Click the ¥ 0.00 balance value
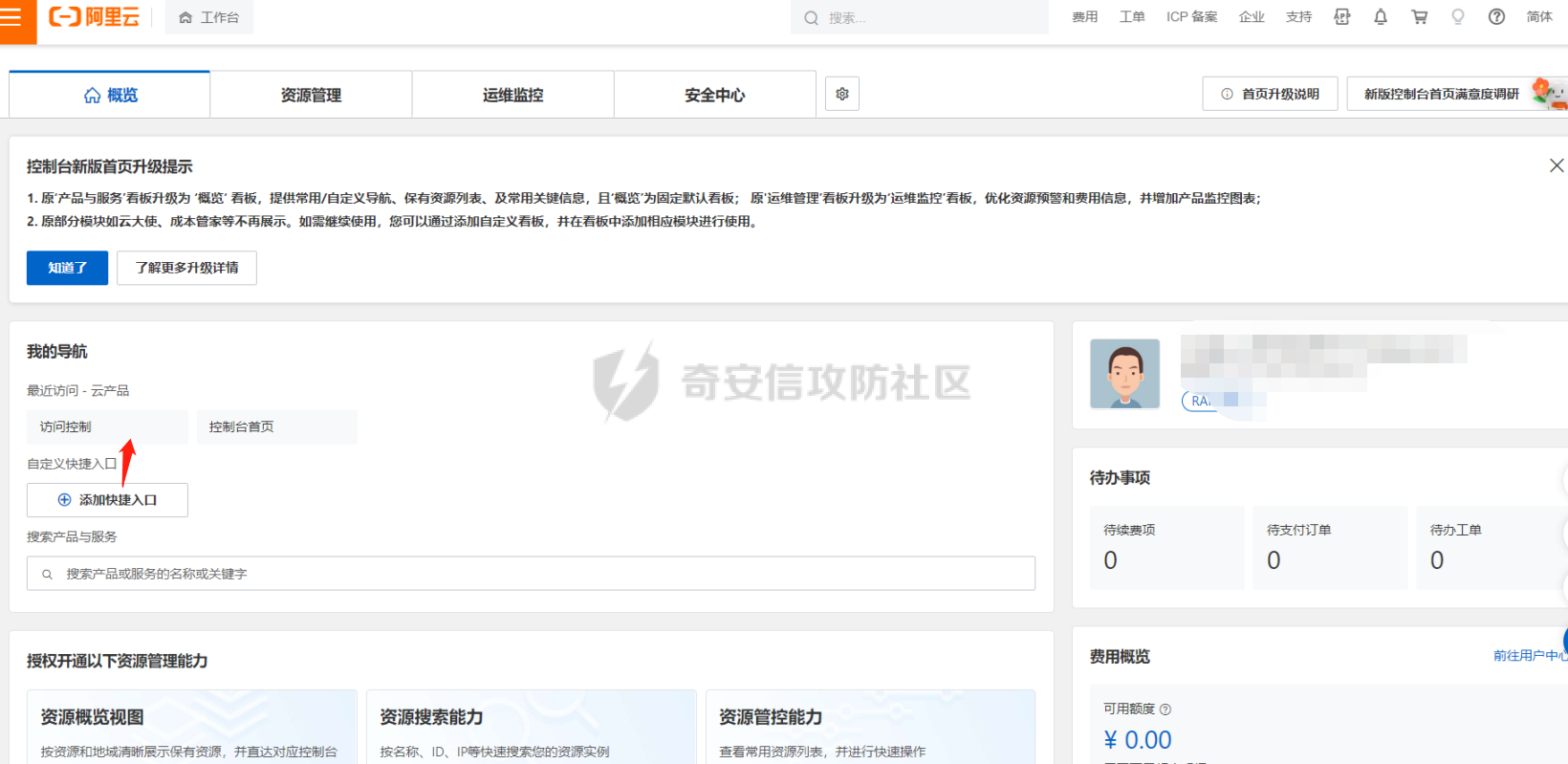This screenshot has width=1568, height=764. 1138,740
